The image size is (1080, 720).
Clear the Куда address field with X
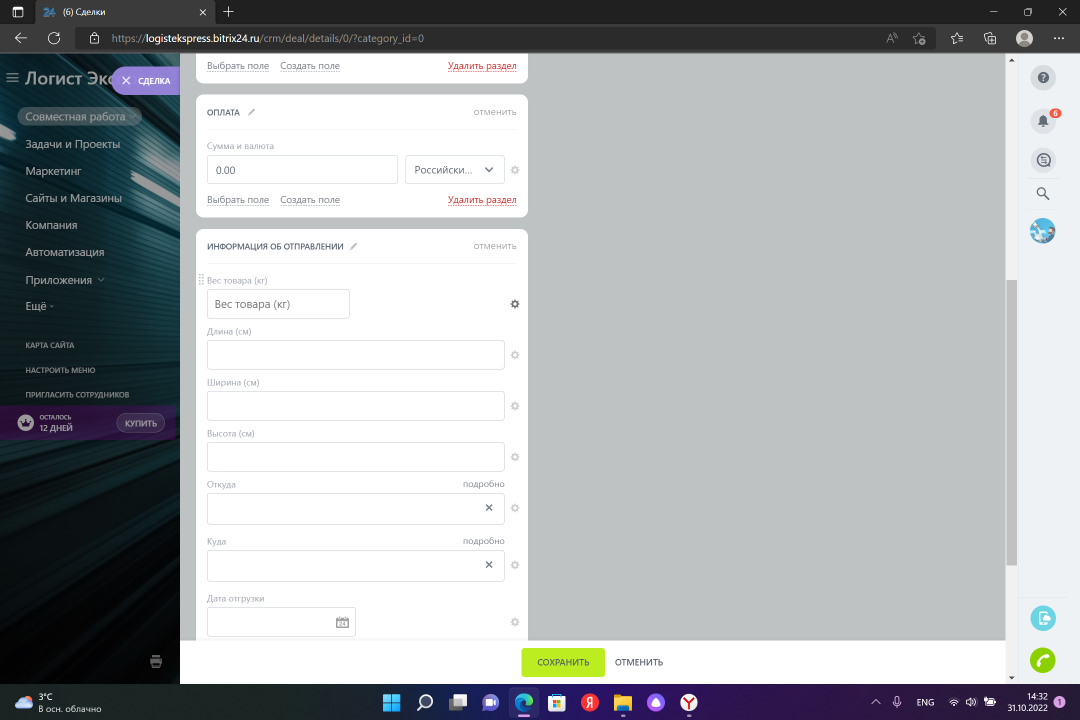click(x=489, y=565)
